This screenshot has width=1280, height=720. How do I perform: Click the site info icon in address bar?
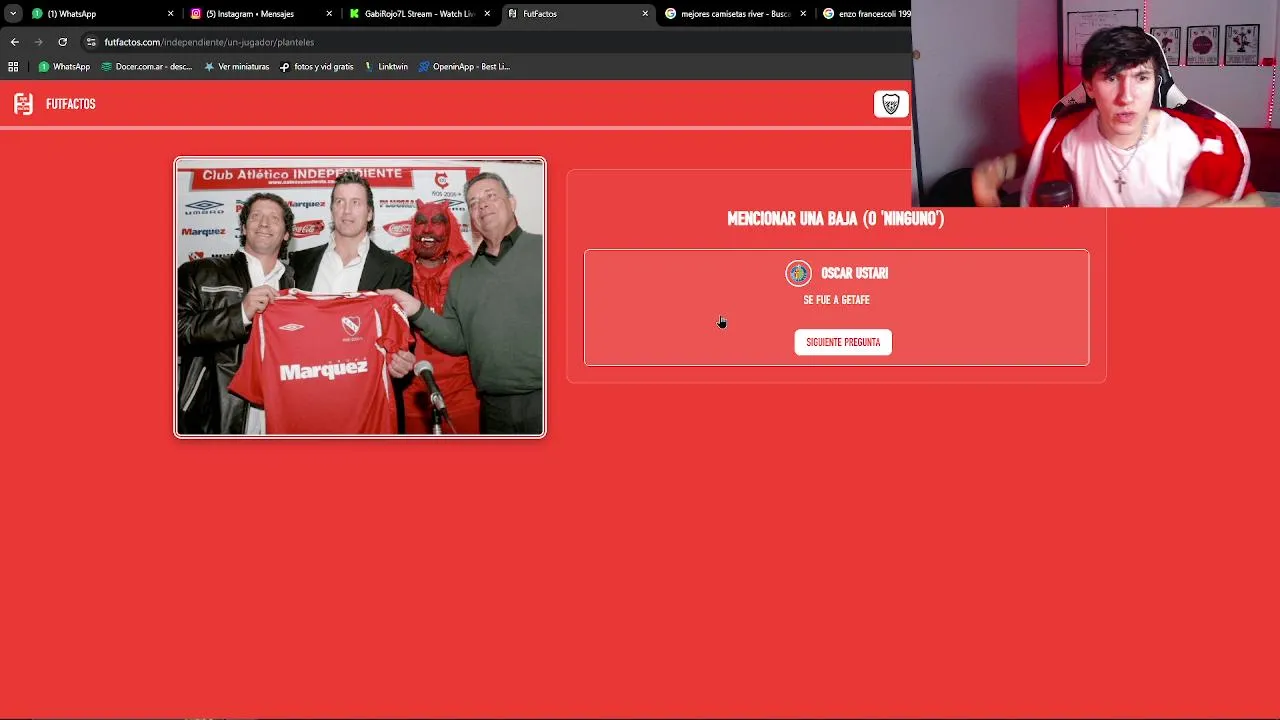(x=91, y=42)
